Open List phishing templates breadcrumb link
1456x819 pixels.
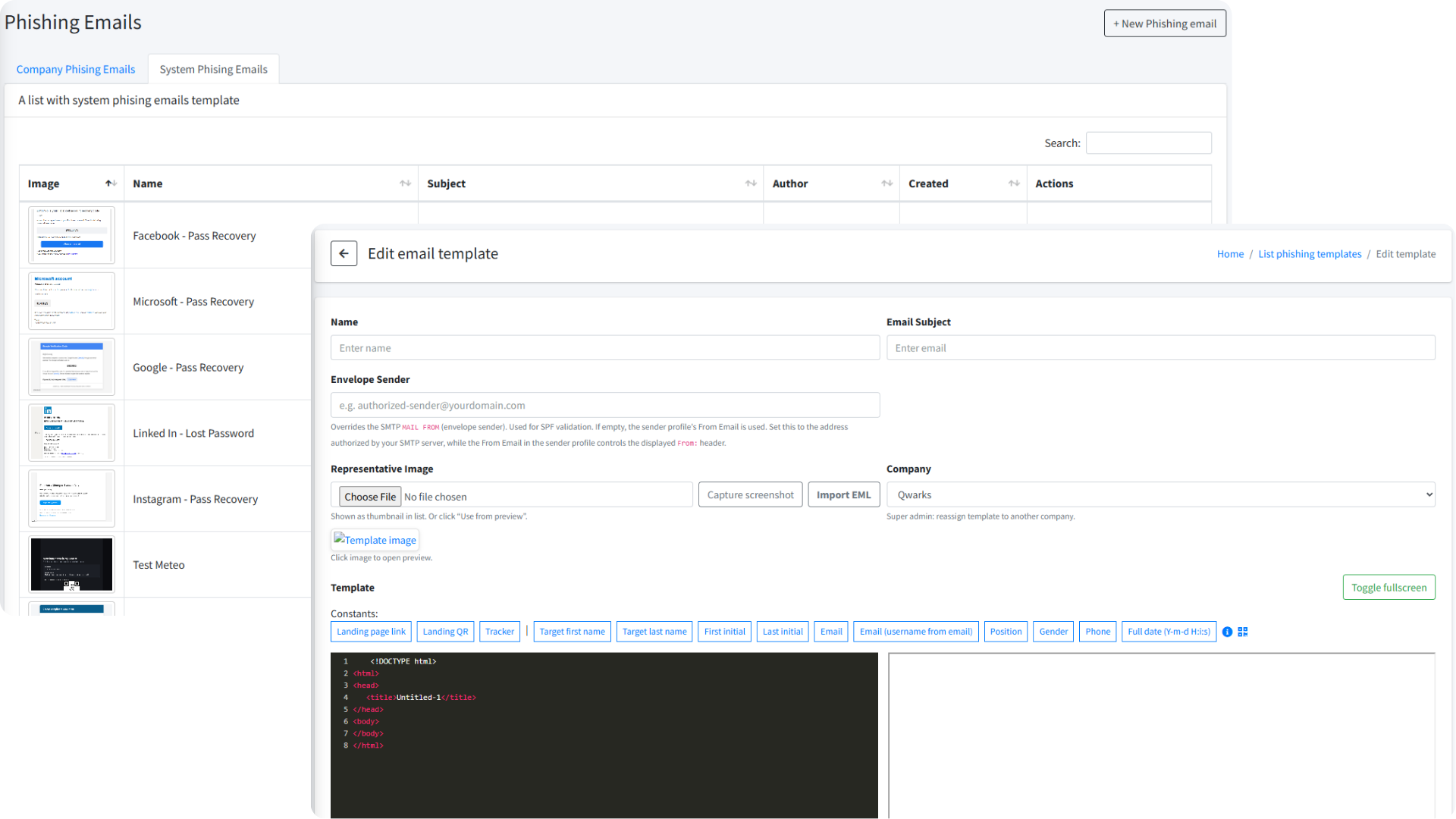click(x=1310, y=254)
